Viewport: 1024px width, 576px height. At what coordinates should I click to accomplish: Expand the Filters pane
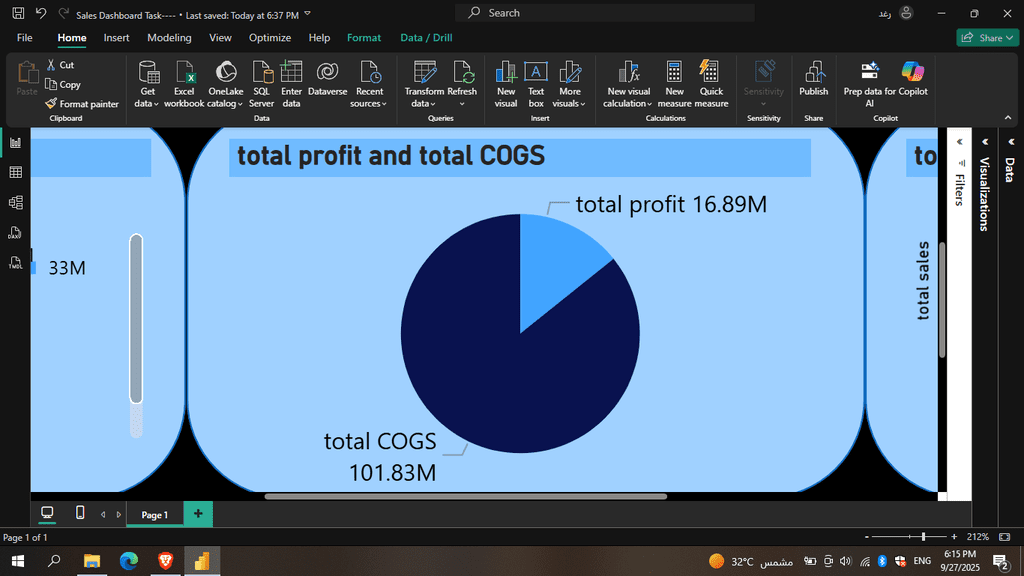click(959, 142)
